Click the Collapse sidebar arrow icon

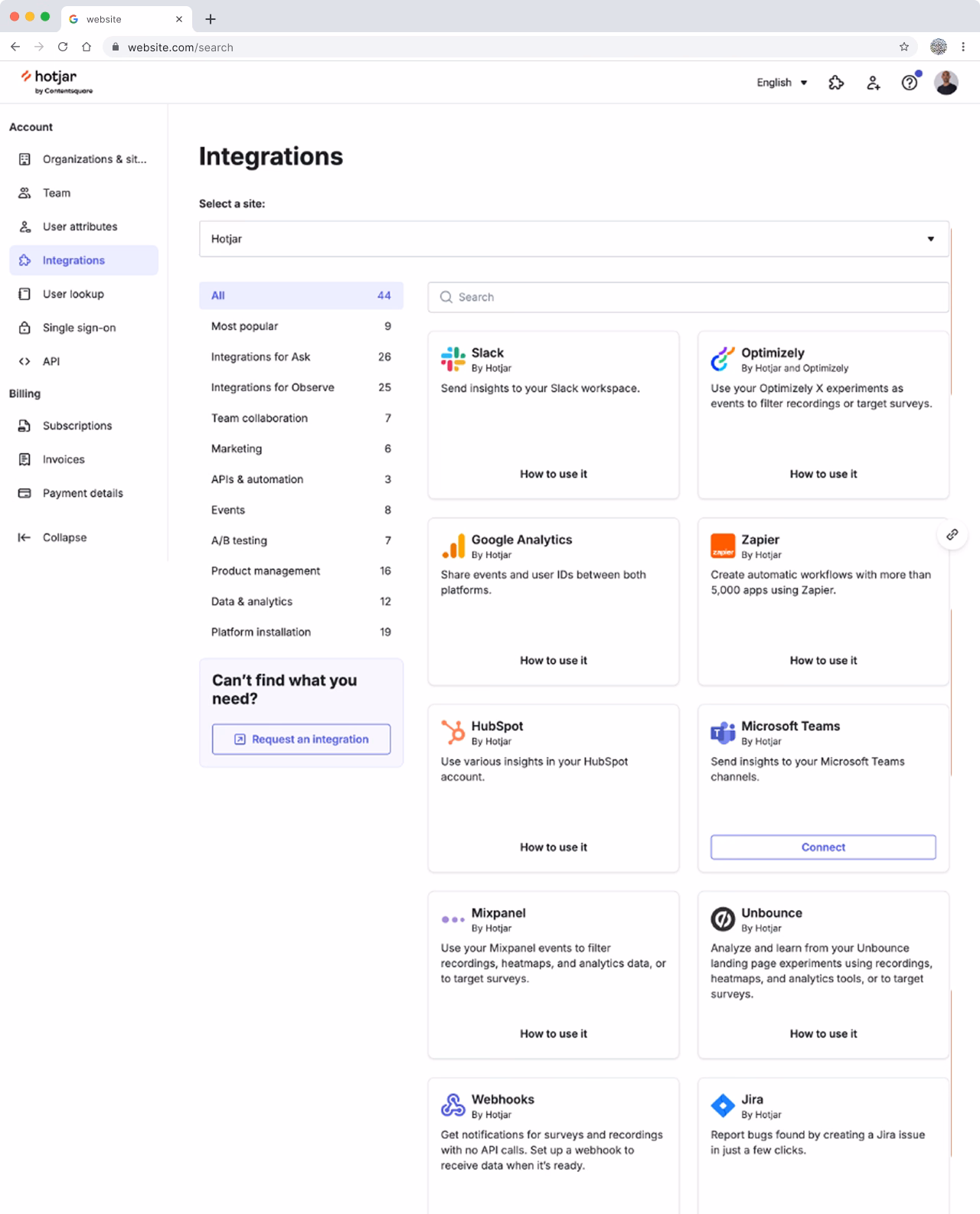pyautogui.click(x=24, y=537)
